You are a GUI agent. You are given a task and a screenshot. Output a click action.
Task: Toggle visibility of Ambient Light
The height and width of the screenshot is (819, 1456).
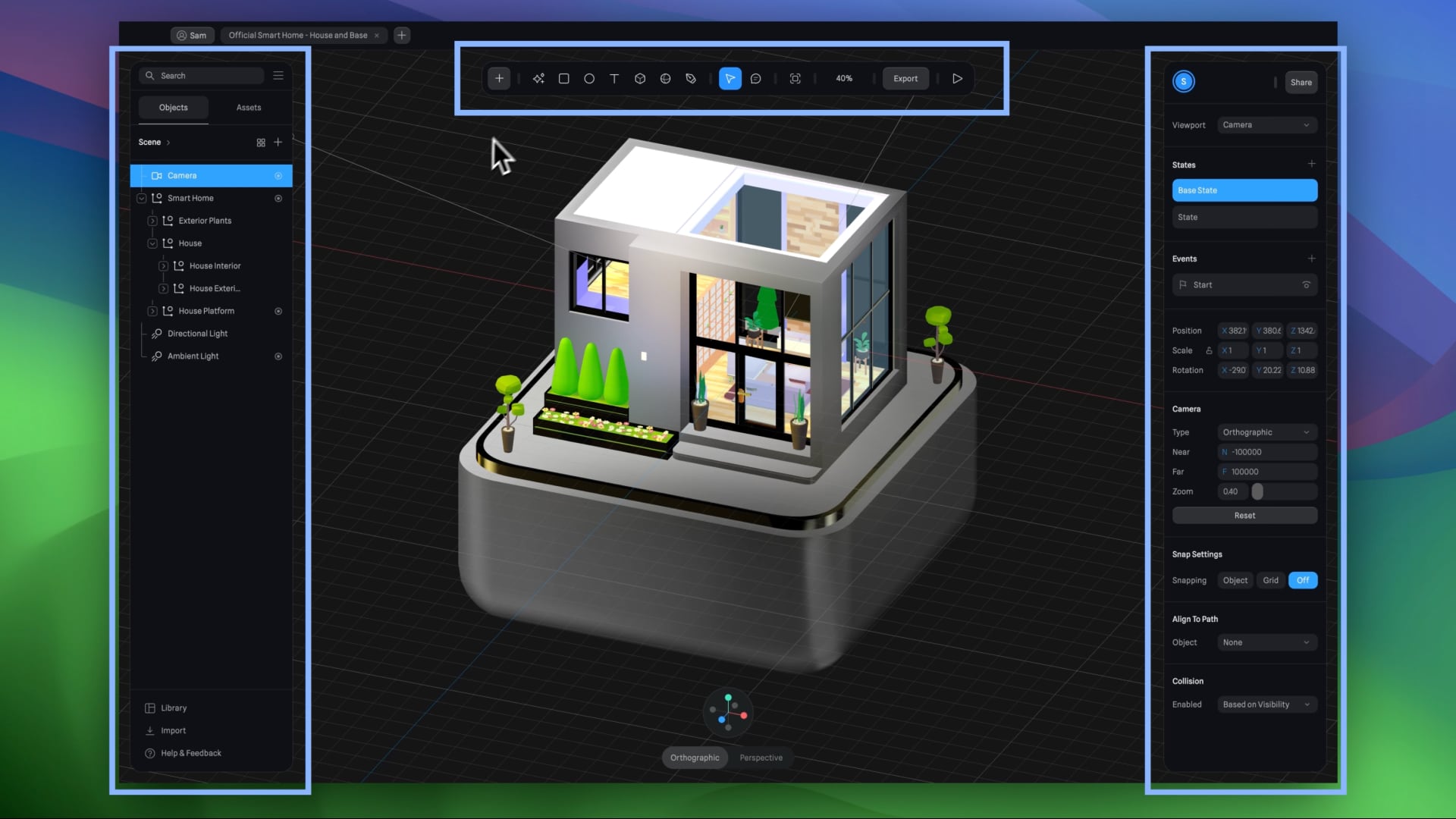pyautogui.click(x=278, y=356)
